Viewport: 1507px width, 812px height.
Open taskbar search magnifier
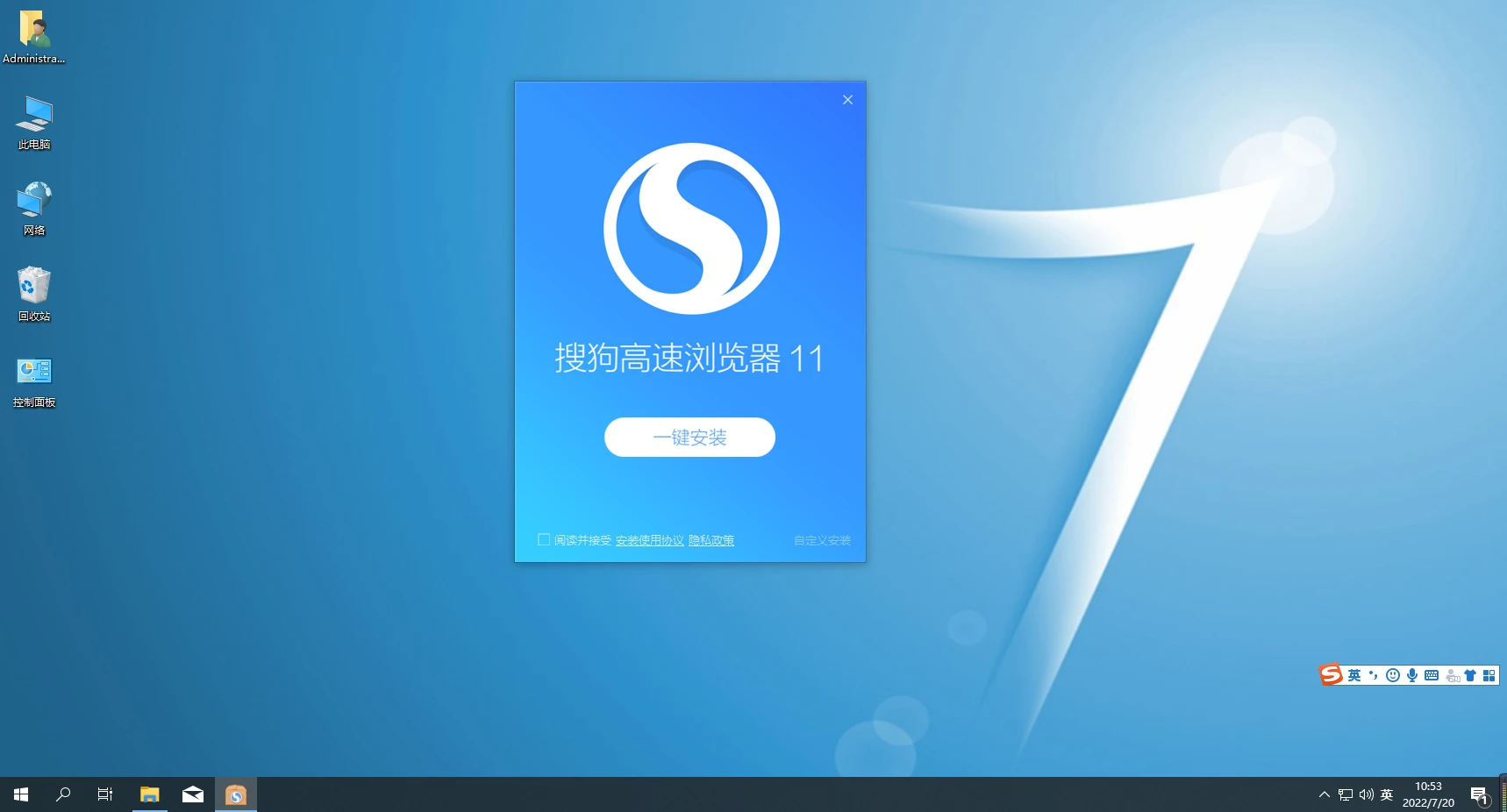click(63, 794)
